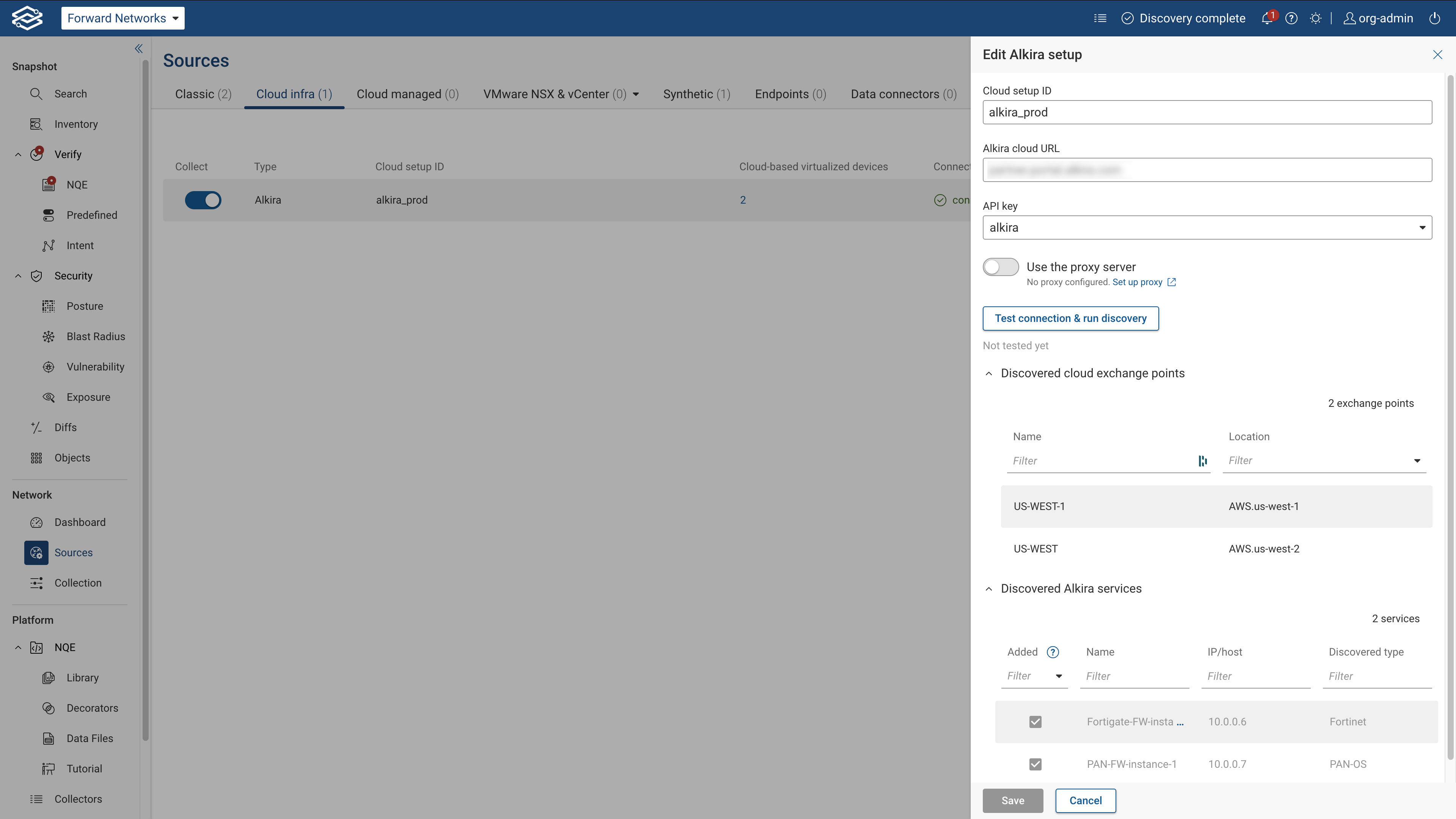The height and width of the screenshot is (819, 1456).
Task: Click the Cloud setup ID input field
Action: [1207, 113]
